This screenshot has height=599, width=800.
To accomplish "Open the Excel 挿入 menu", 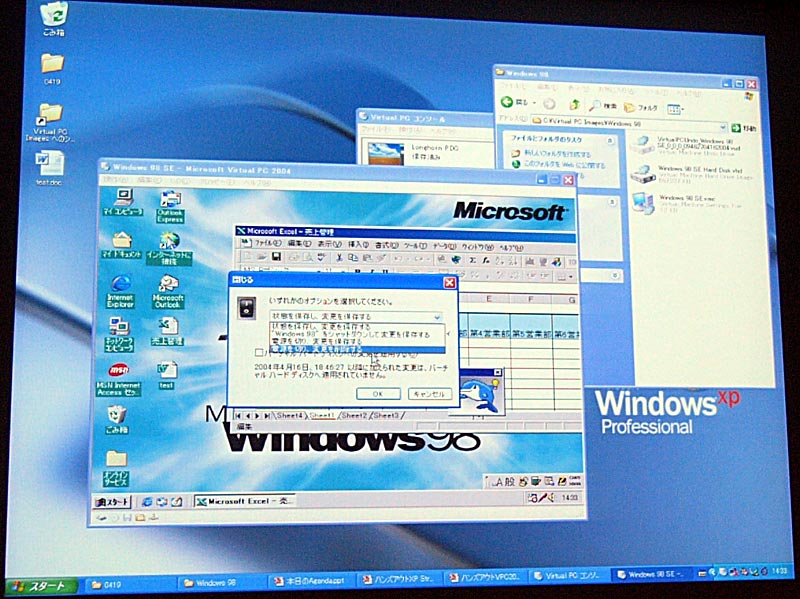I will coord(359,245).
